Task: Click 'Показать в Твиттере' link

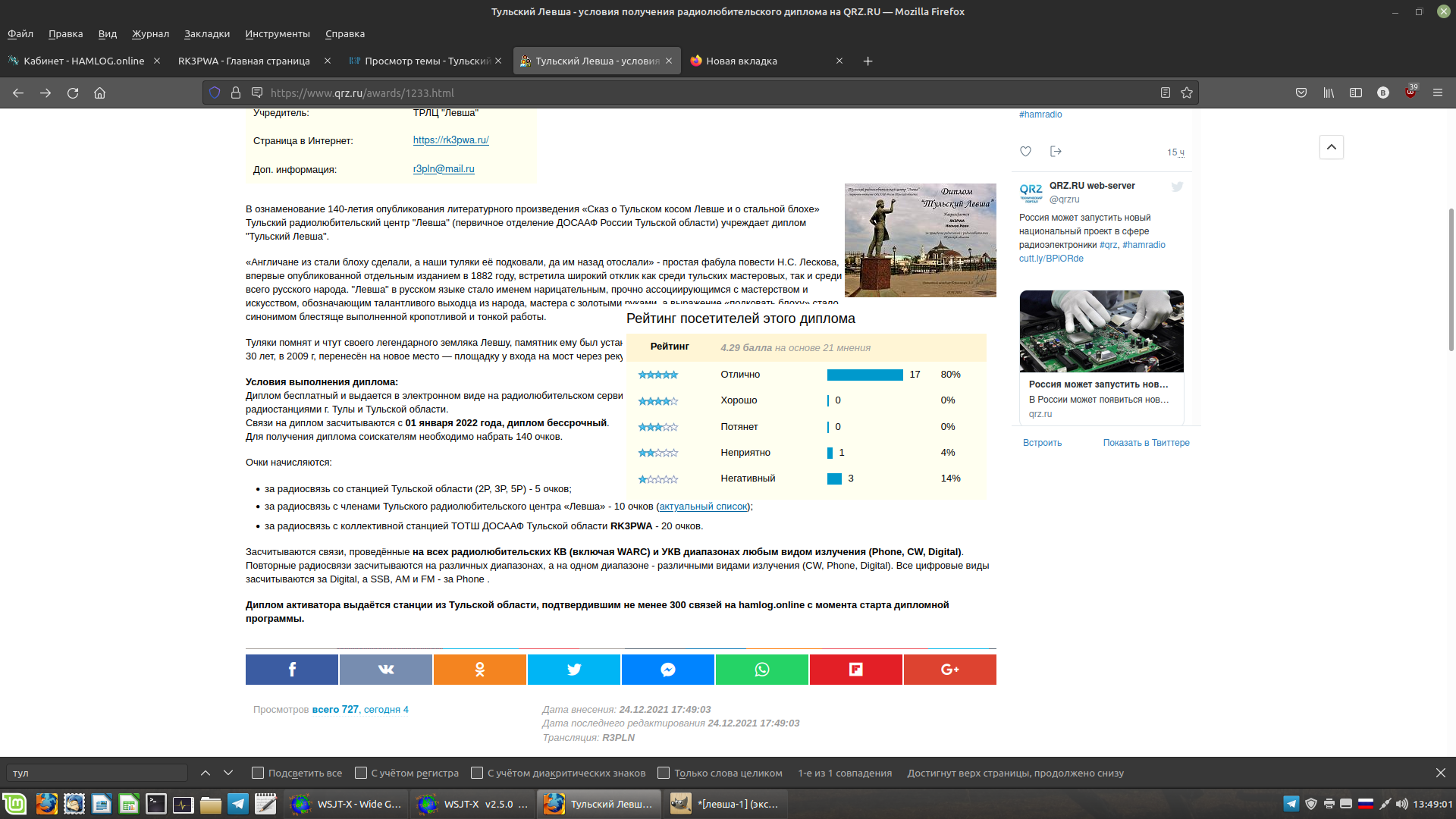Action: coord(1147,443)
